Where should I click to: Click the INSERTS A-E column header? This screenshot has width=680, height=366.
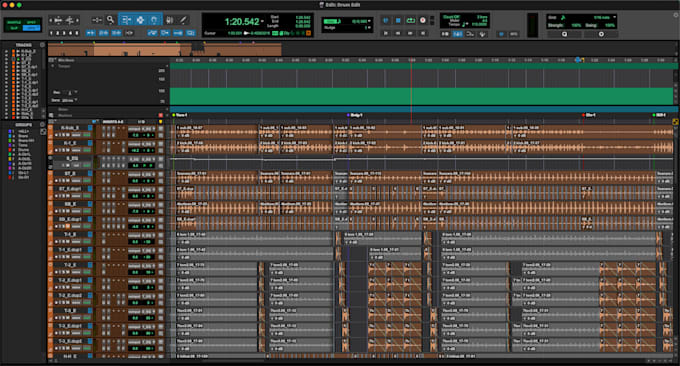click(113, 122)
